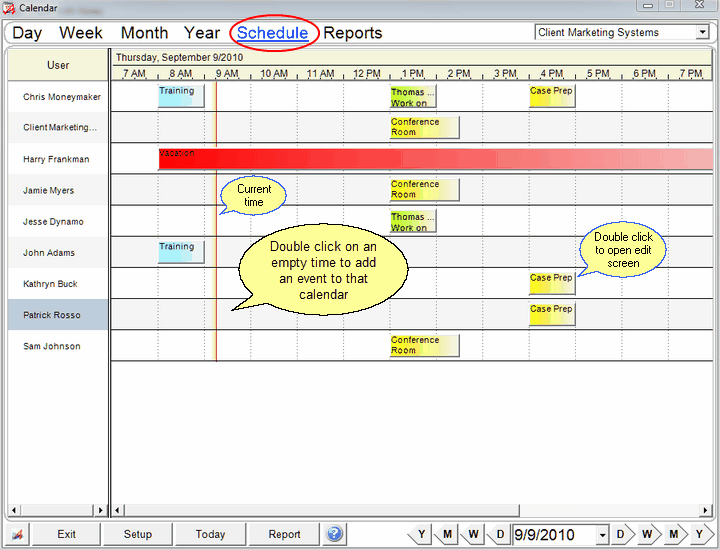Click schedule scrollbar left arrow
720x550 pixels.
(118, 510)
